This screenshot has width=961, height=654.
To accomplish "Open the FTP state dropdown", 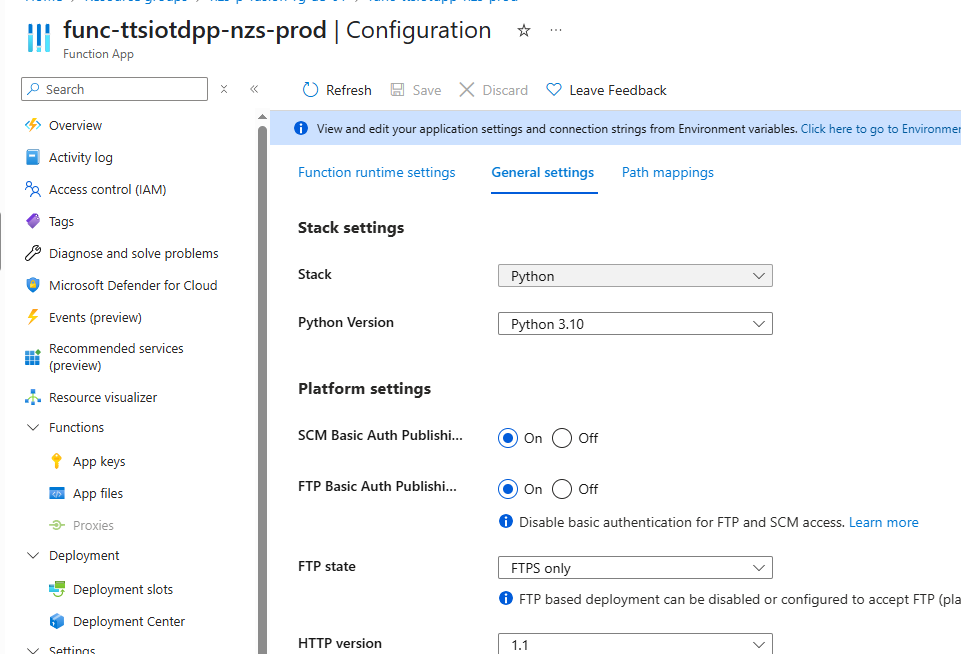I will 635,568.
